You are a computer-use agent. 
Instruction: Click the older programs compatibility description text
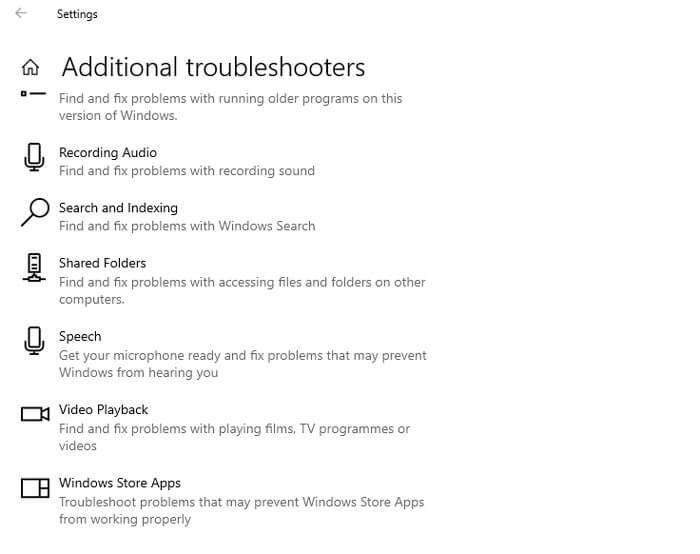230,107
